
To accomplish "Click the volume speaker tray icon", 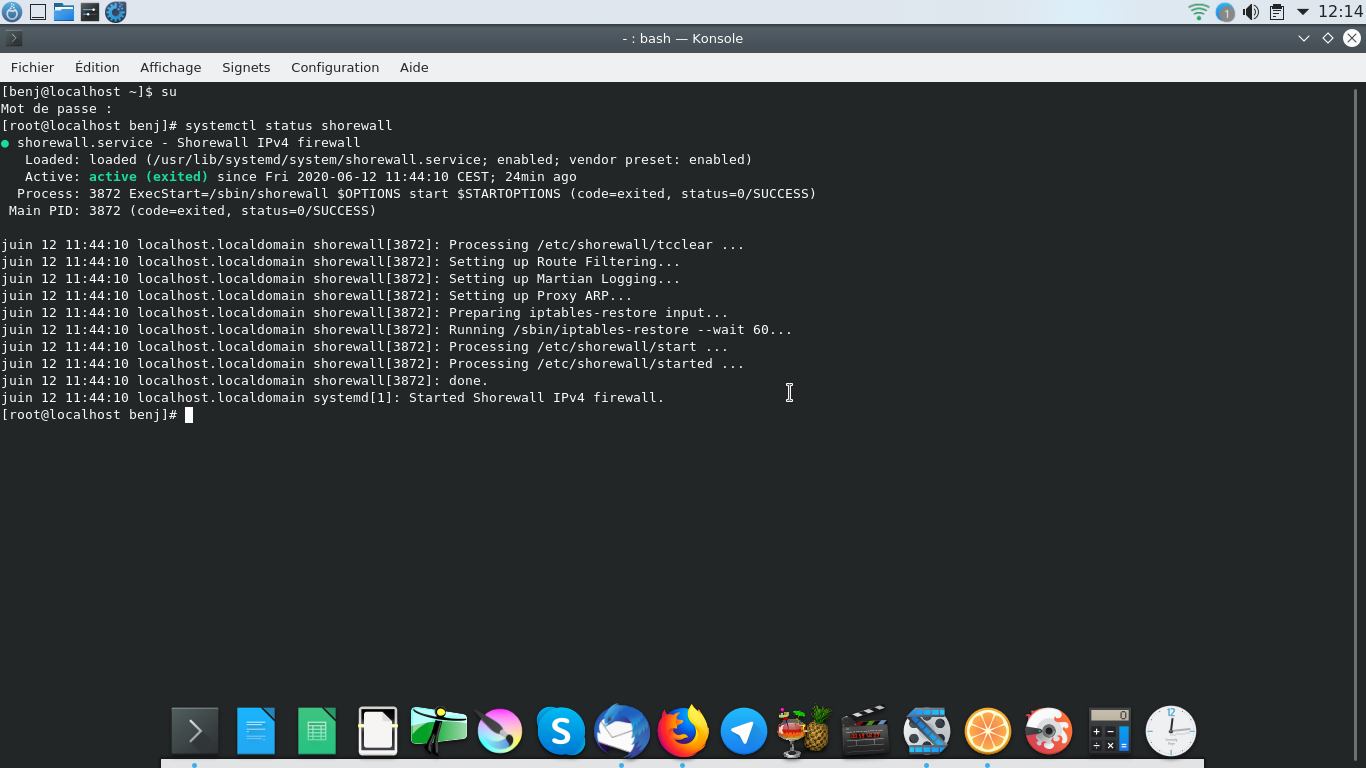I will [x=1250, y=12].
